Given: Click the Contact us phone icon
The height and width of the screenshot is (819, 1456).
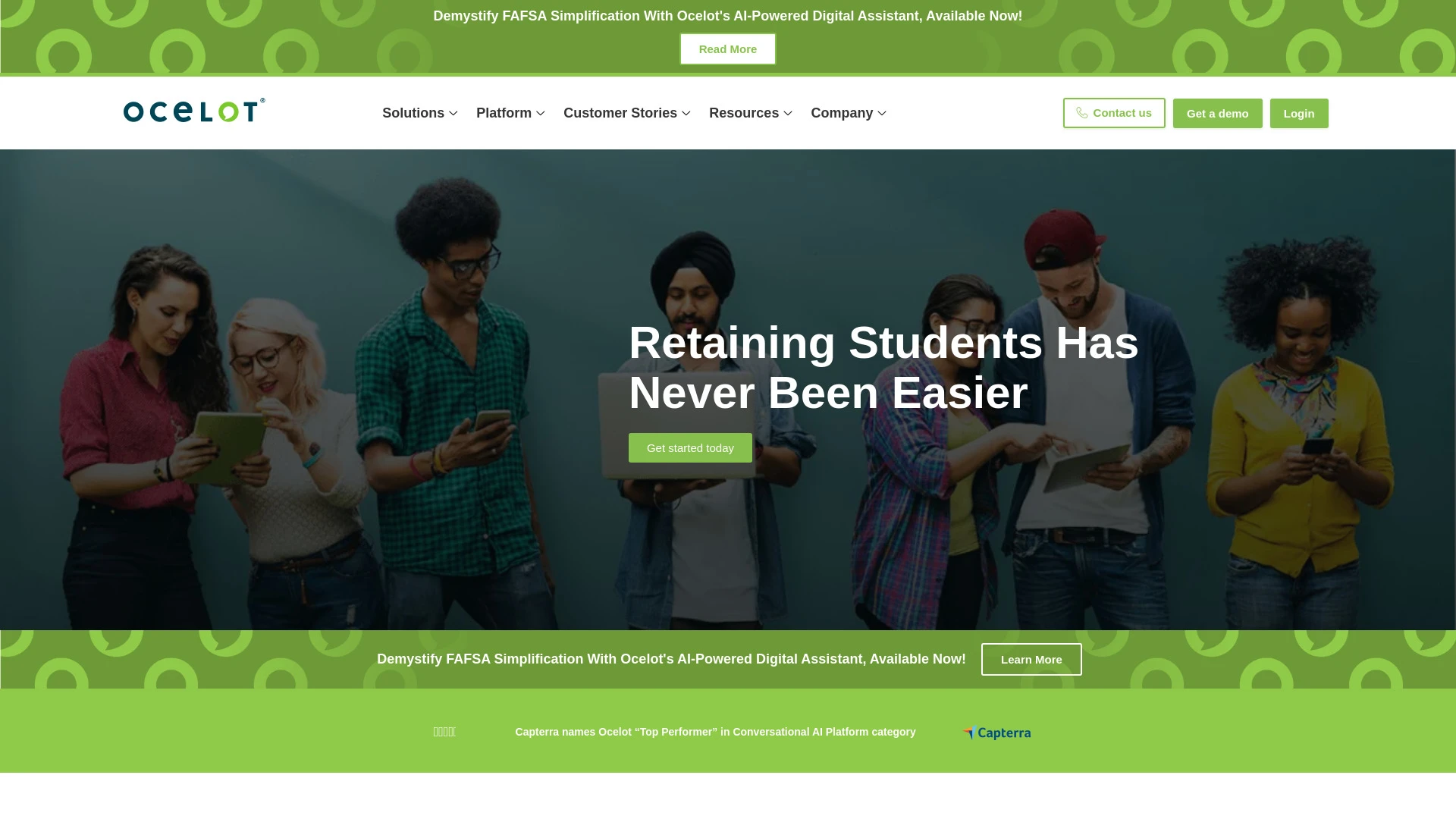Looking at the screenshot, I should point(1082,112).
